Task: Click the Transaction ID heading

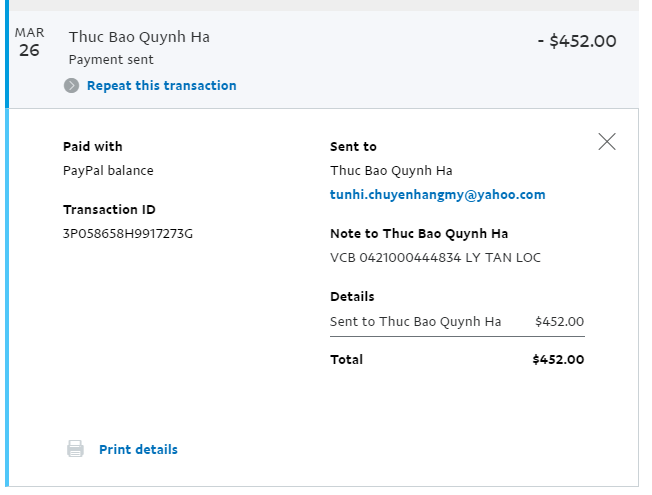Action: point(109,210)
